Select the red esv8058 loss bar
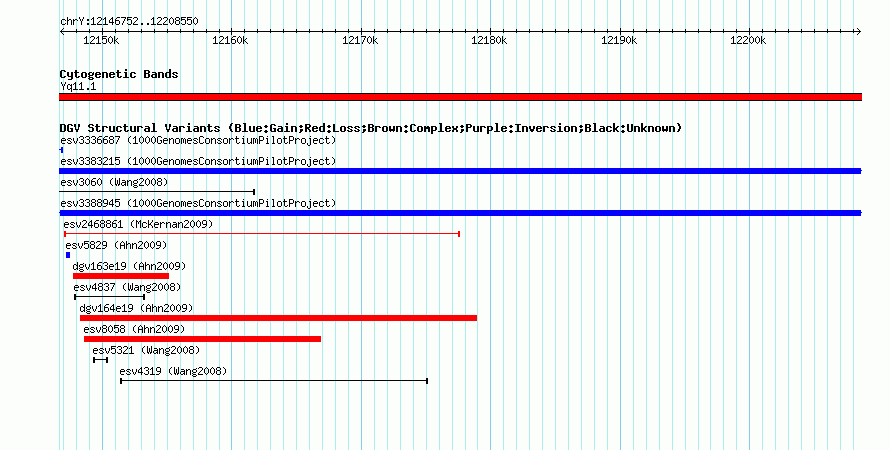The height and width of the screenshot is (450, 890). pos(203,339)
